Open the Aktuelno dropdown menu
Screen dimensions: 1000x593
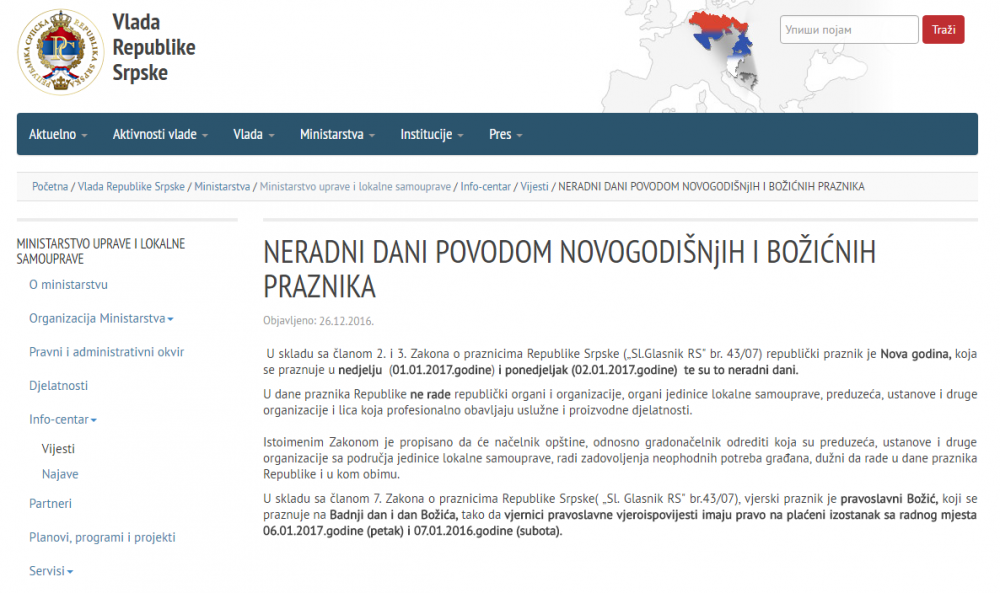(57, 135)
